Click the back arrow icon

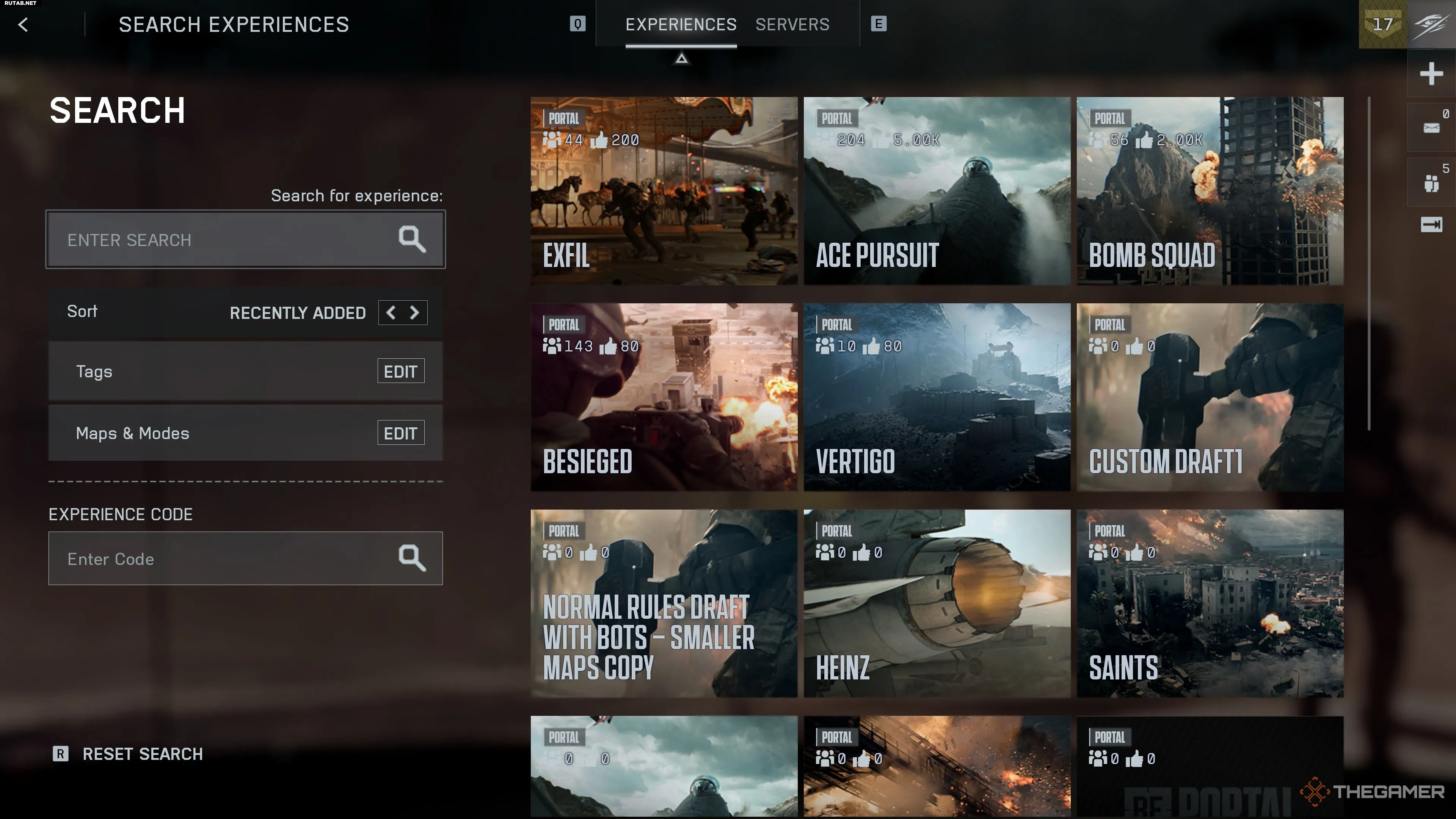pos(23,24)
